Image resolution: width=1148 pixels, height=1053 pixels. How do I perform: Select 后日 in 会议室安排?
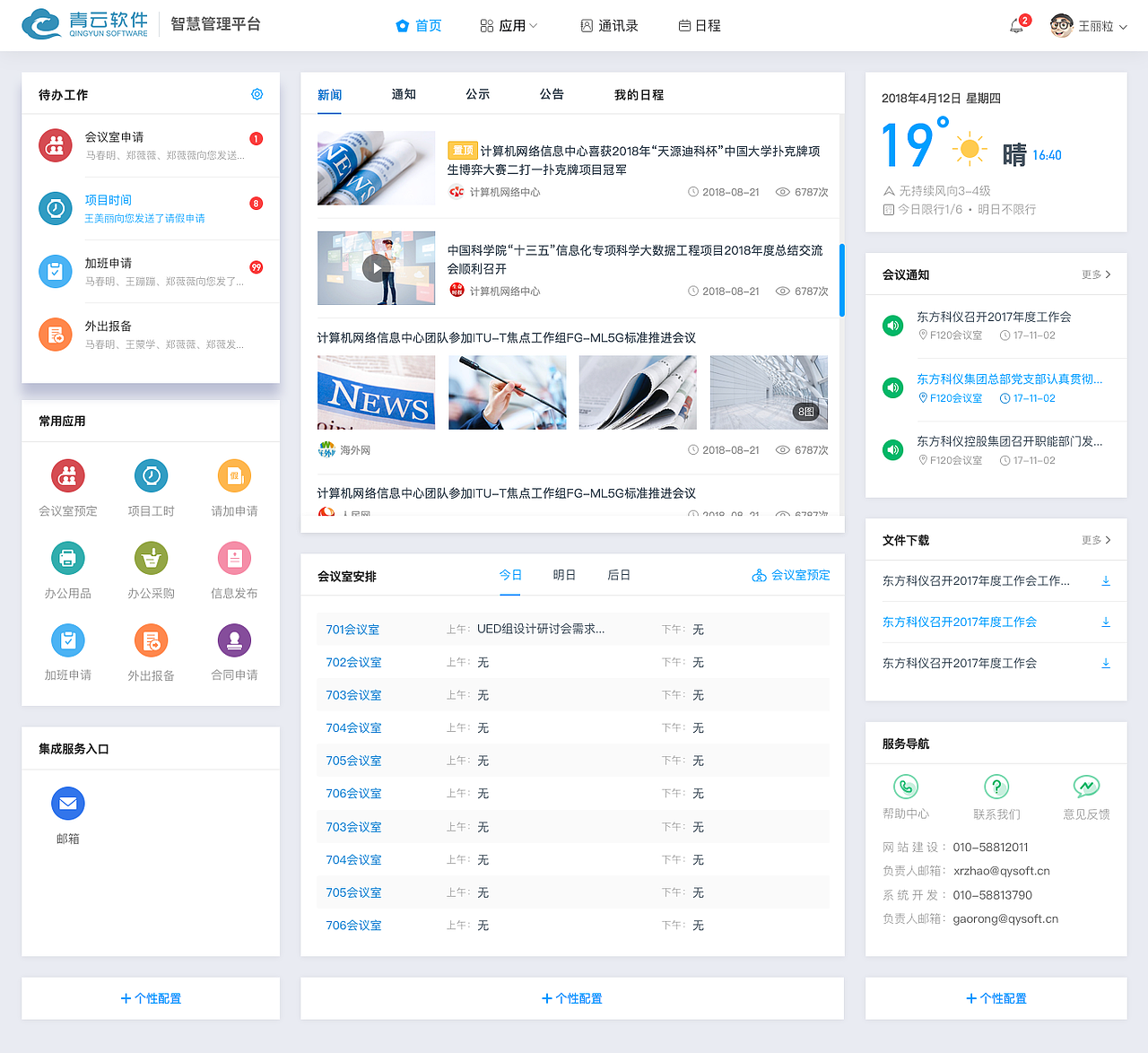point(619,575)
